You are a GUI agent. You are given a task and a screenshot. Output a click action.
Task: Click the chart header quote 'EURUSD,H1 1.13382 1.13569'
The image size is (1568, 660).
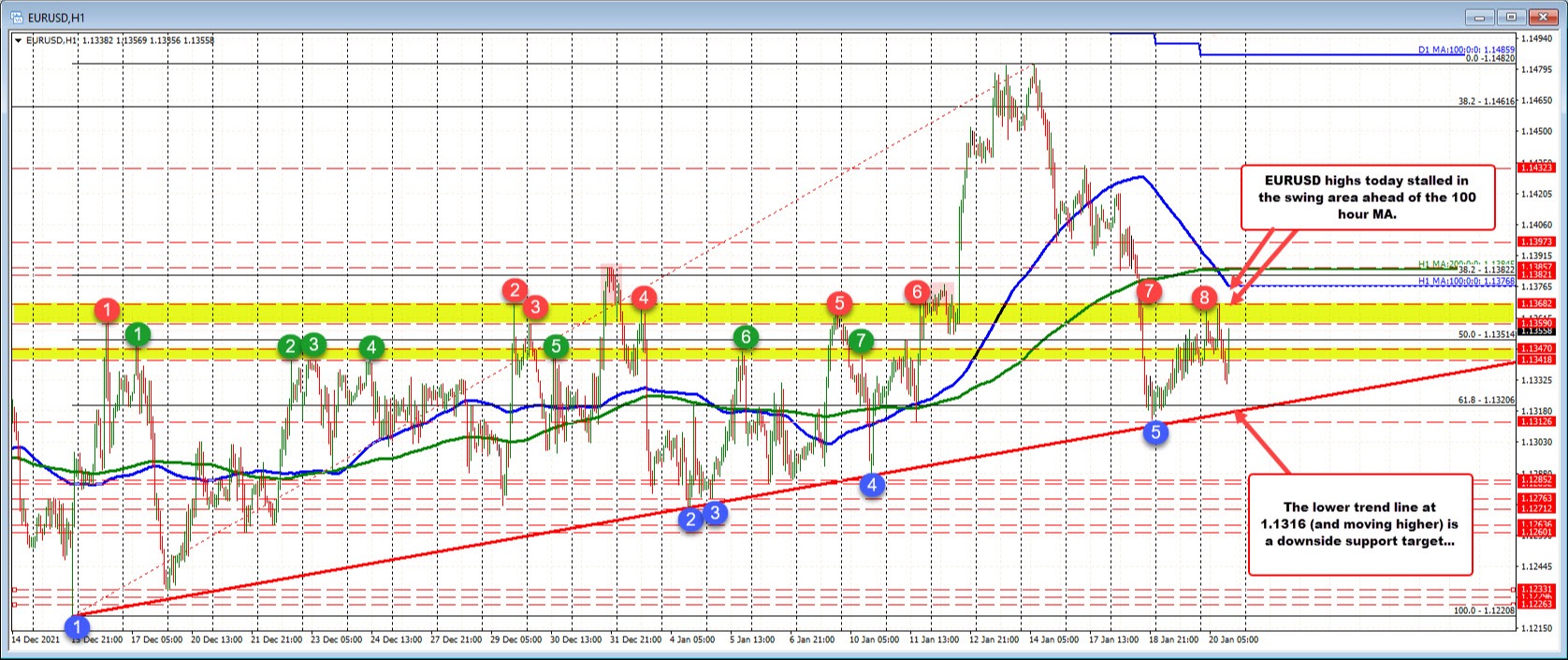pos(88,40)
